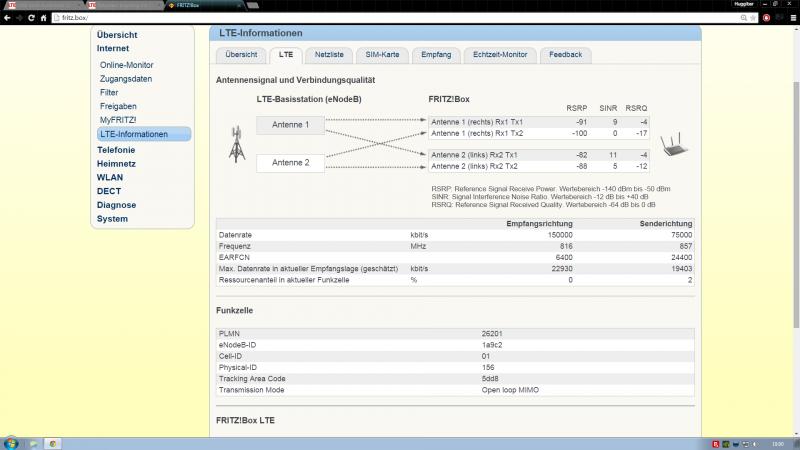Open Filter in the sidebar
This screenshot has width=800, height=450.
[109, 92]
